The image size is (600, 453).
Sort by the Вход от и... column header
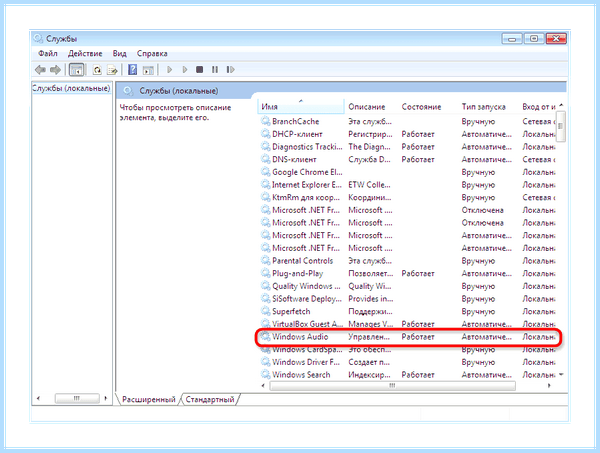pos(538,107)
